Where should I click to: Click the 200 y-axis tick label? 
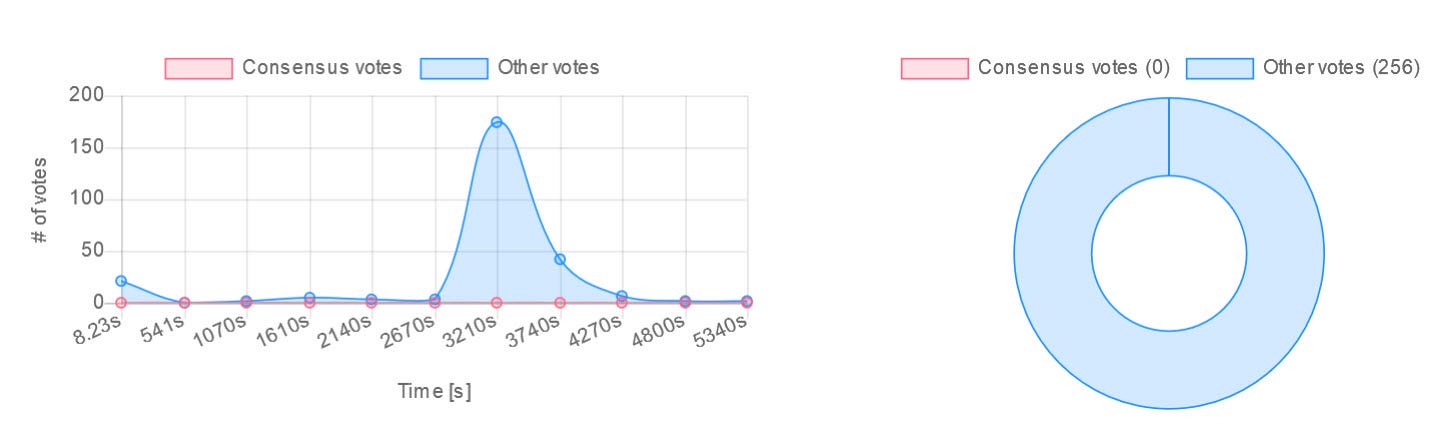[87, 96]
